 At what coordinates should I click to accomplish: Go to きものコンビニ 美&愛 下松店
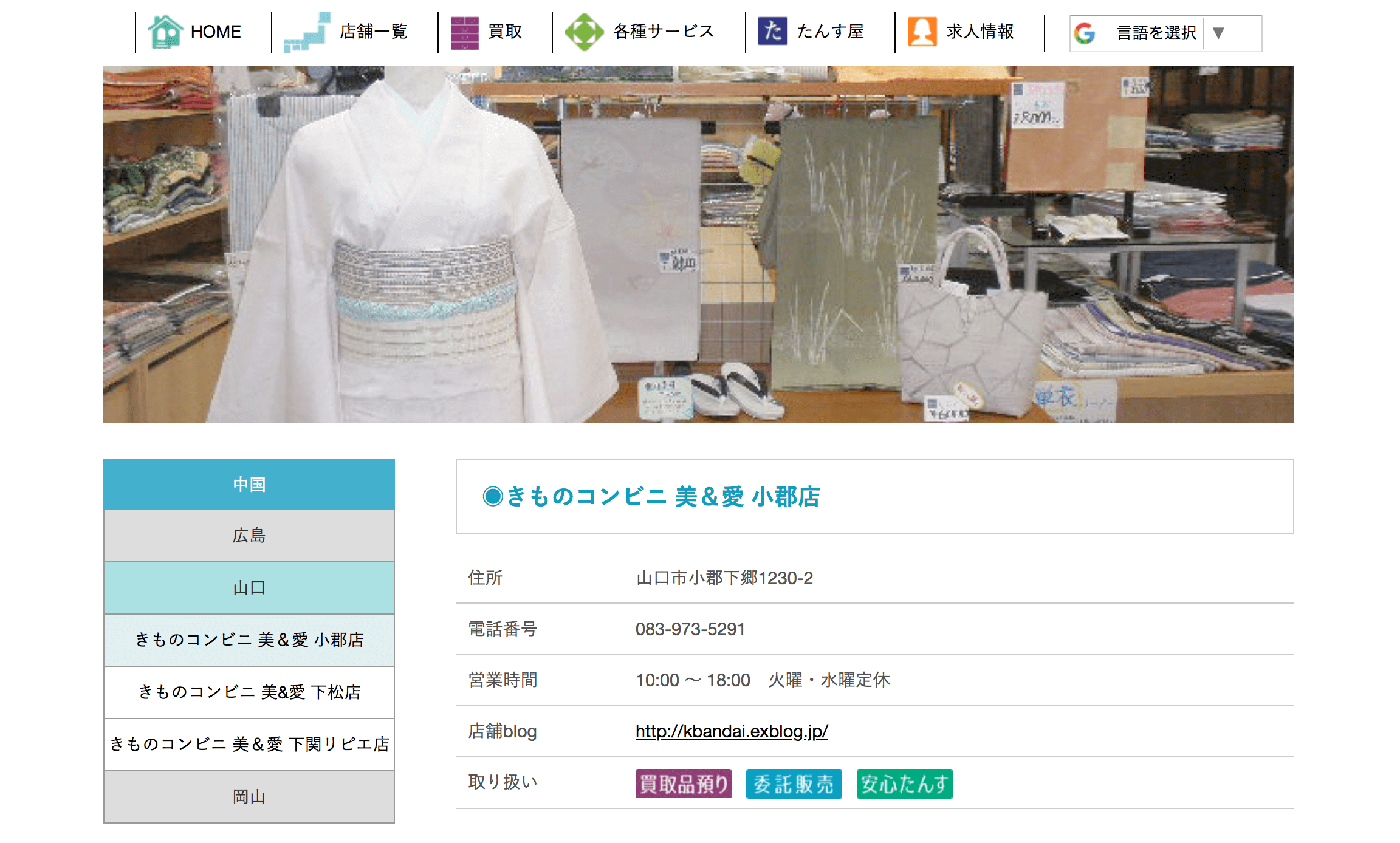249,692
